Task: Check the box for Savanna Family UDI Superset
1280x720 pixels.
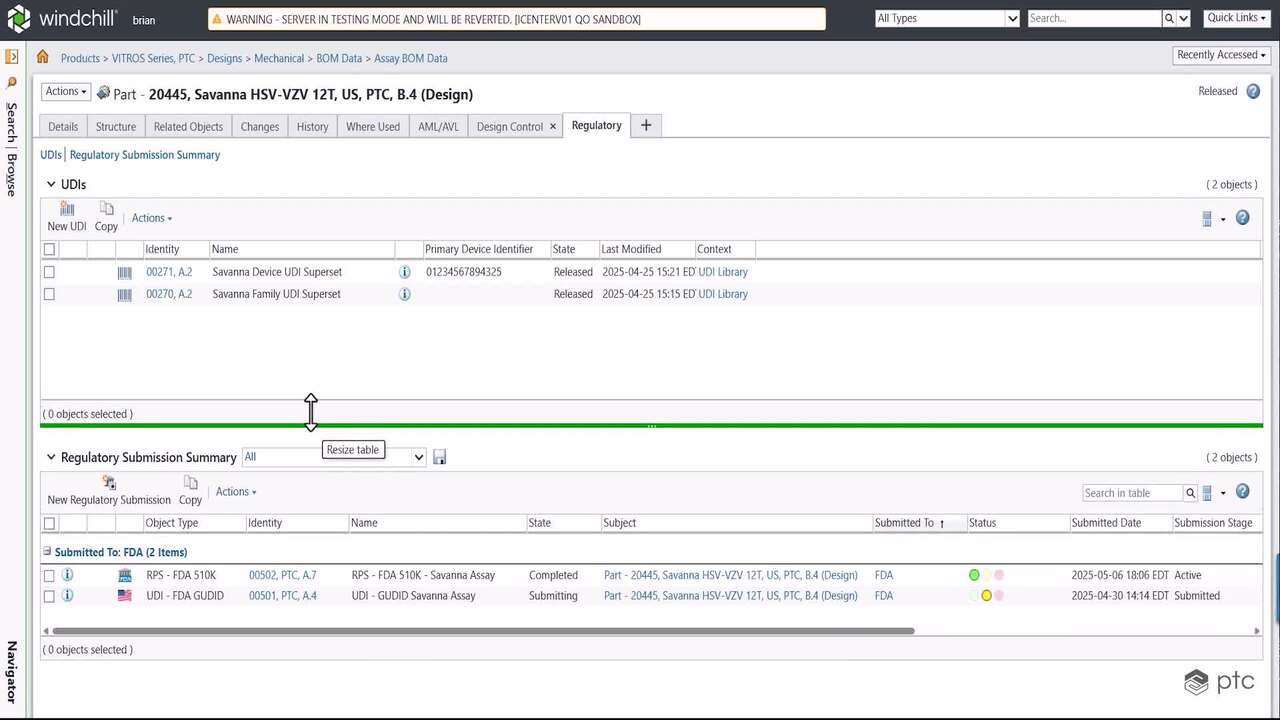Action: tap(49, 294)
